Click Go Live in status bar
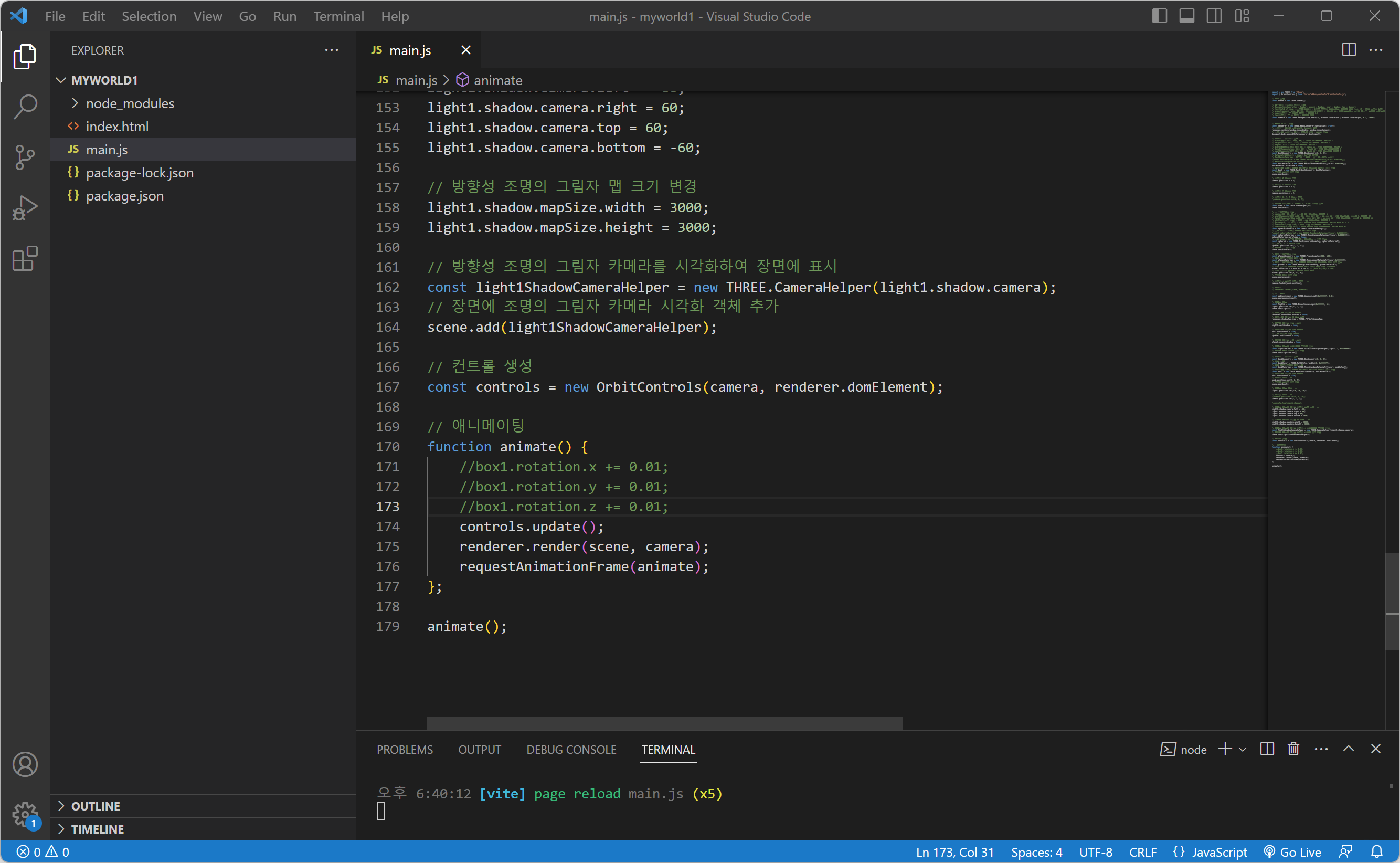 click(1293, 851)
